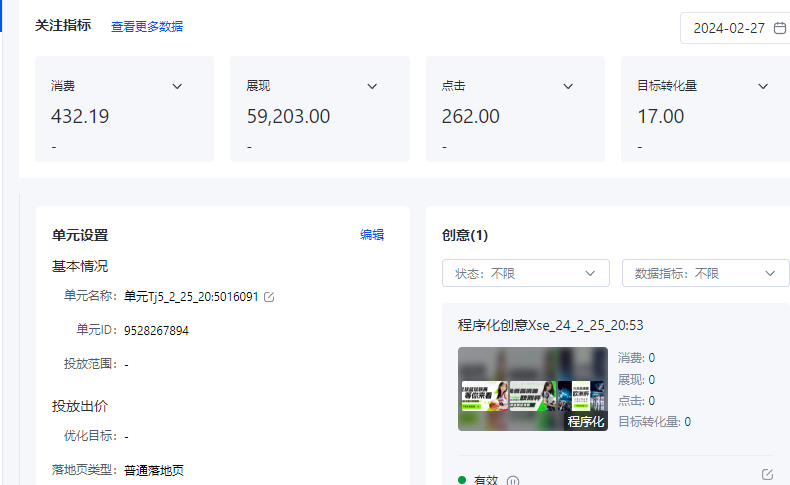
Task: Pause the creative with pause icon
Action: pyautogui.click(x=512, y=480)
